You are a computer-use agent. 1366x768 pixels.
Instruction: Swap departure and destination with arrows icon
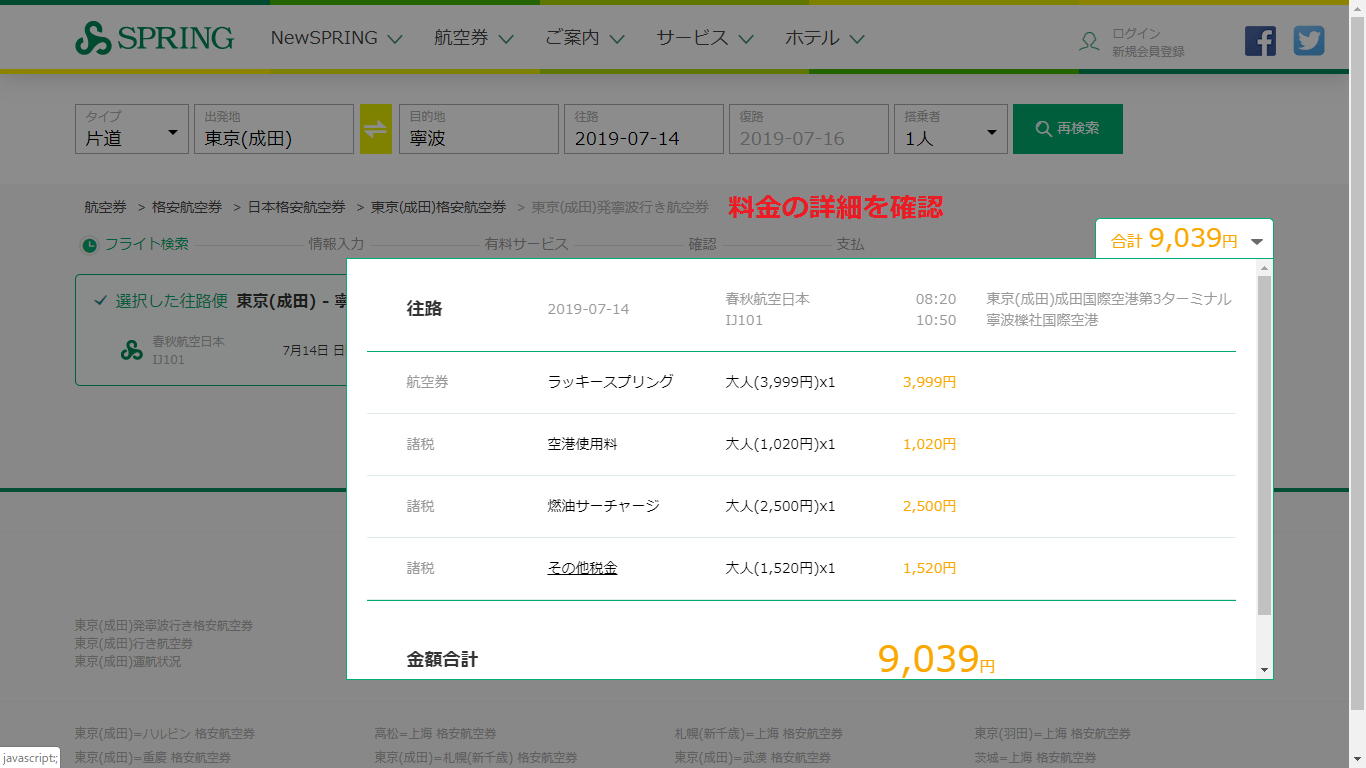pos(376,129)
